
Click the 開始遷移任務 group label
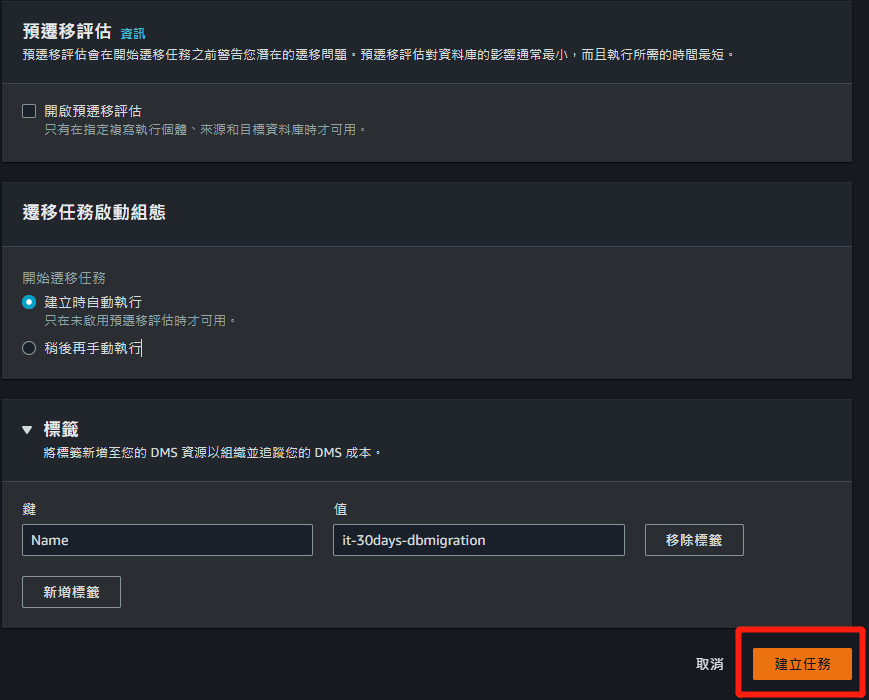[x=64, y=278]
